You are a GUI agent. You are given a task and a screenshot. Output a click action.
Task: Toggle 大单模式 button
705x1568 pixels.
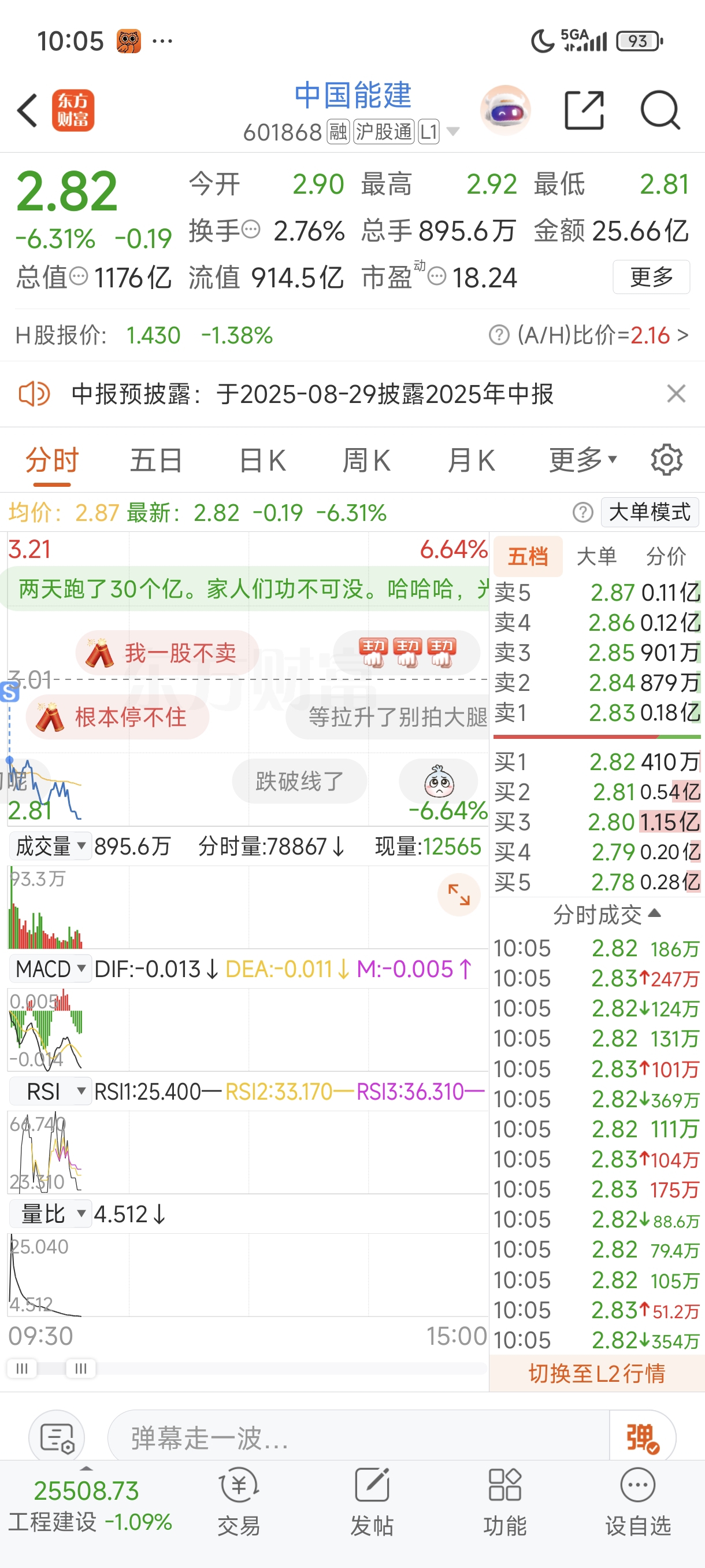click(650, 512)
